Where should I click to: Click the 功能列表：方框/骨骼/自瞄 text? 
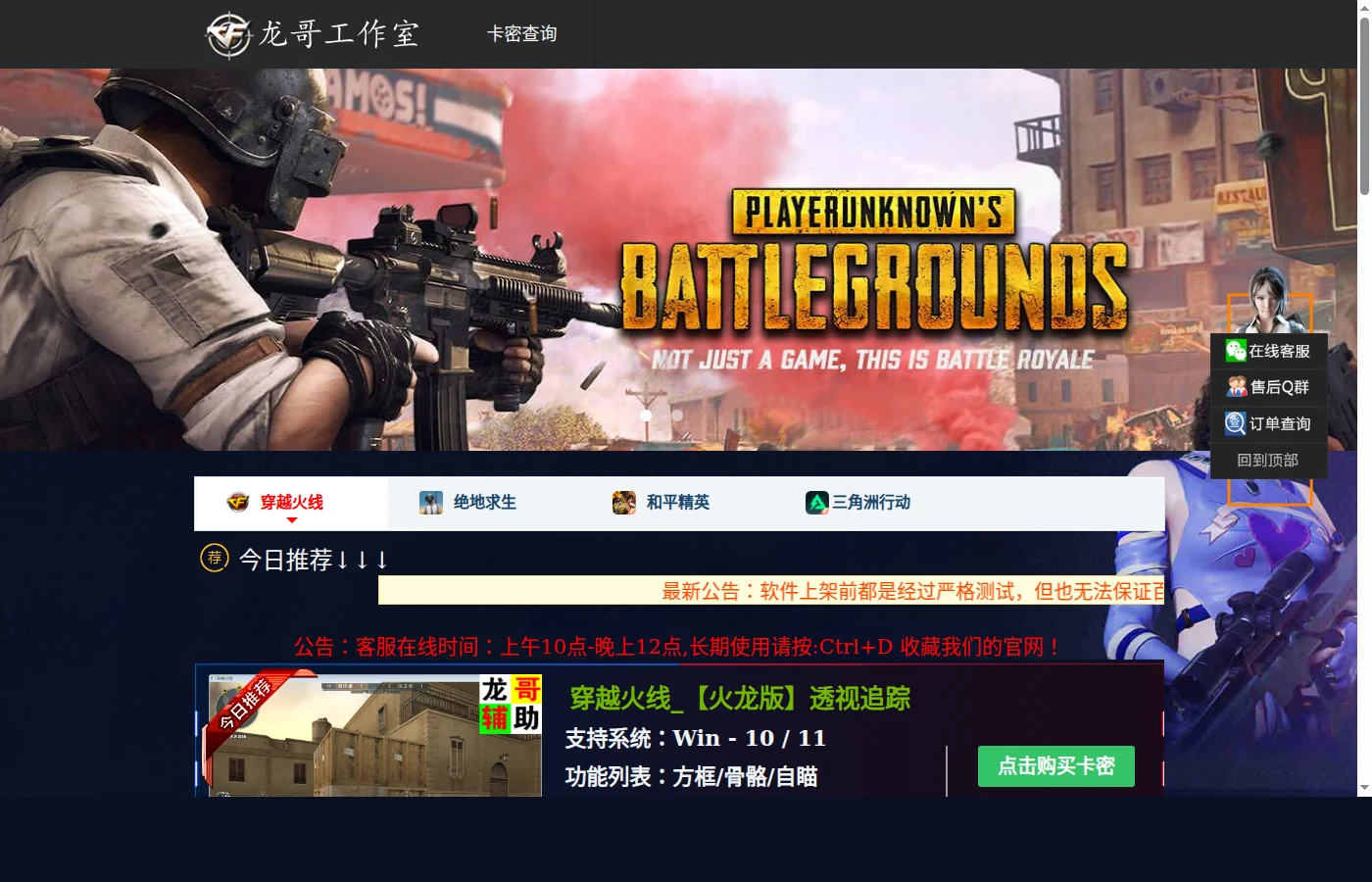[x=691, y=777]
